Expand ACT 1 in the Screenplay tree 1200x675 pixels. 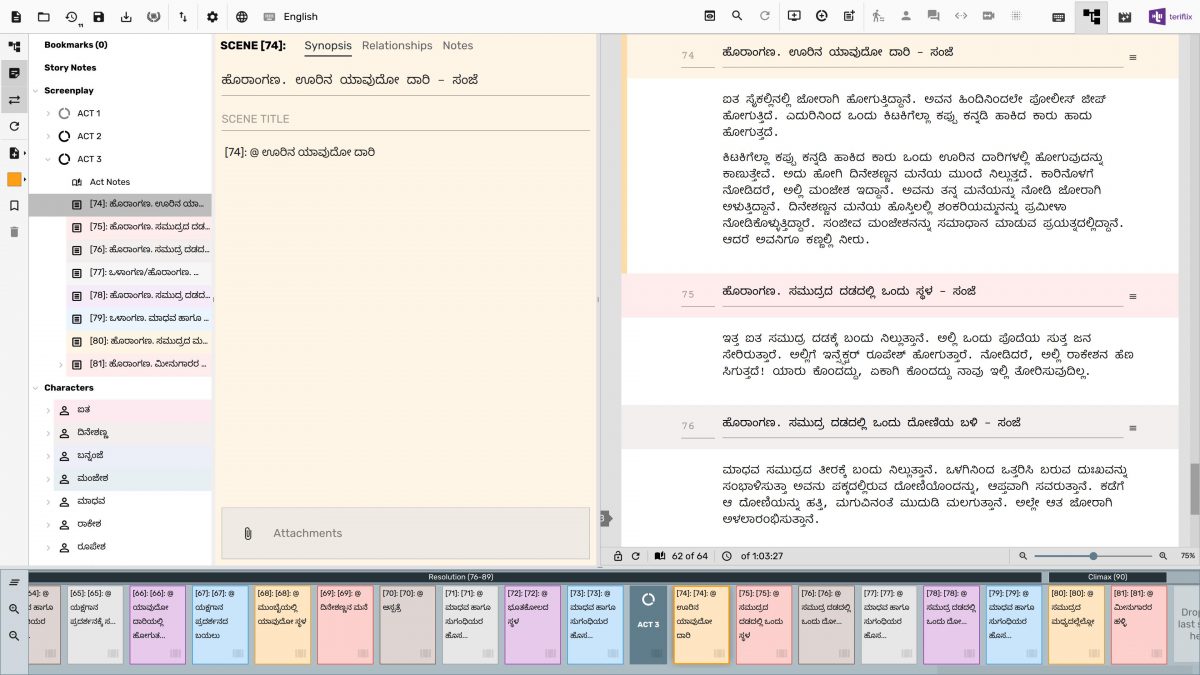click(47, 112)
